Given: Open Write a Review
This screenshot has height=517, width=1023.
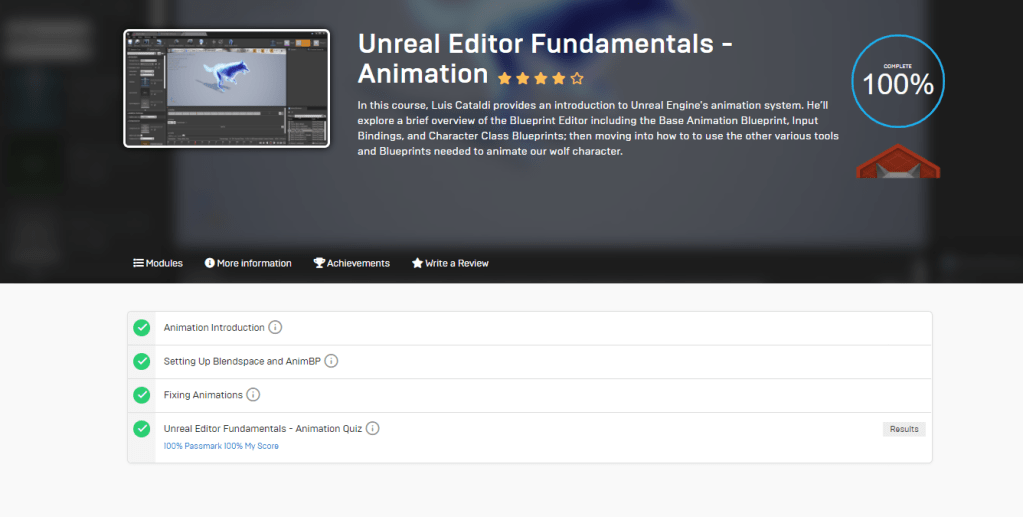Looking at the screenshot, I should pos(450,263).
